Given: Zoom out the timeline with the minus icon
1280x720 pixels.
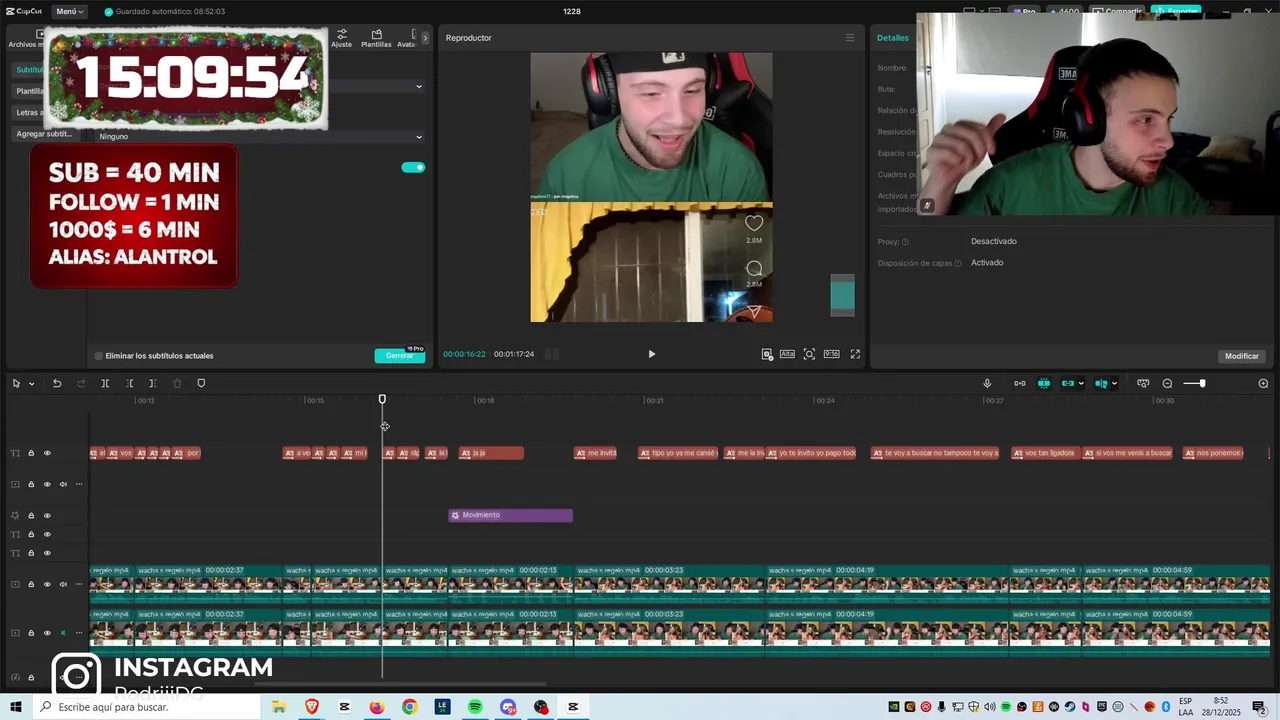Looking at the screenshot, I should point(1167,383).
